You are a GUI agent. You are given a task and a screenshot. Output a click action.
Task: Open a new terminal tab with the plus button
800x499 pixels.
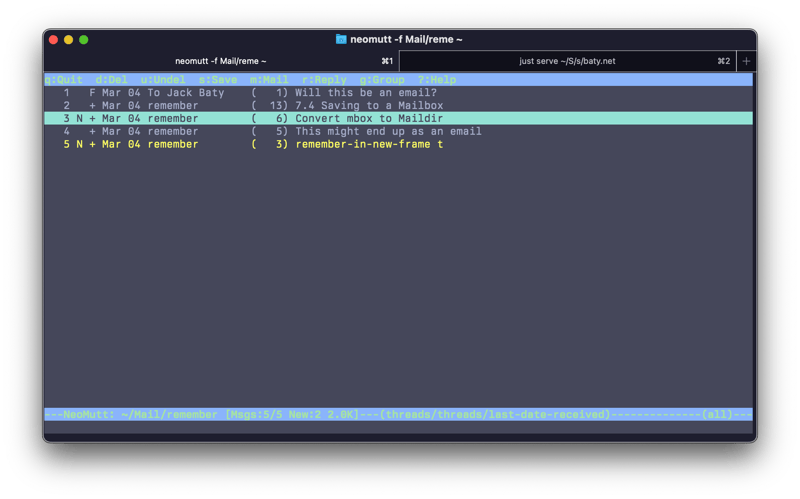[x=746, y=61]
